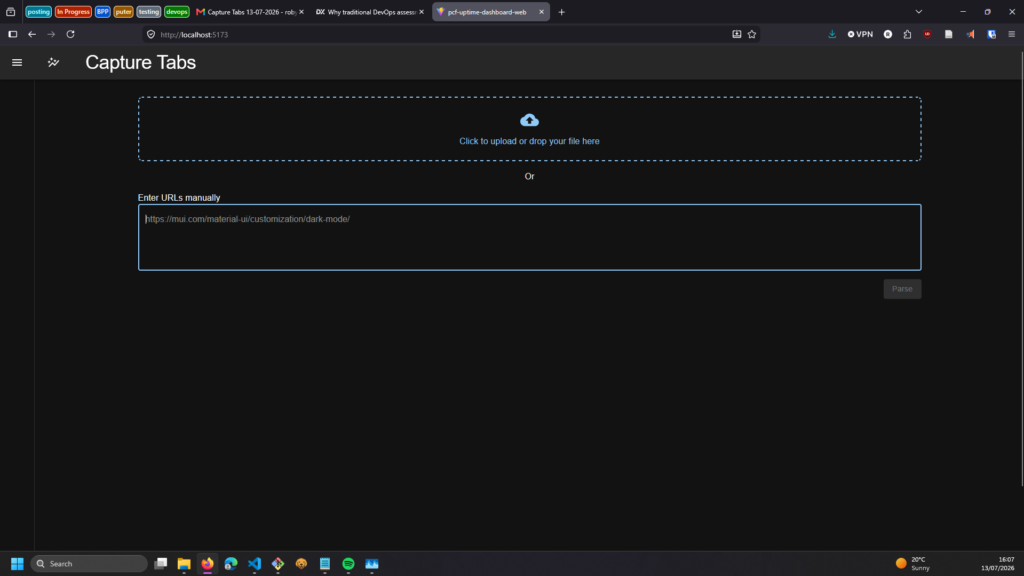Viewport: 1024px width, 576px height.
Task: Open the hamburger navigation menu
Action: coord(17,63)
